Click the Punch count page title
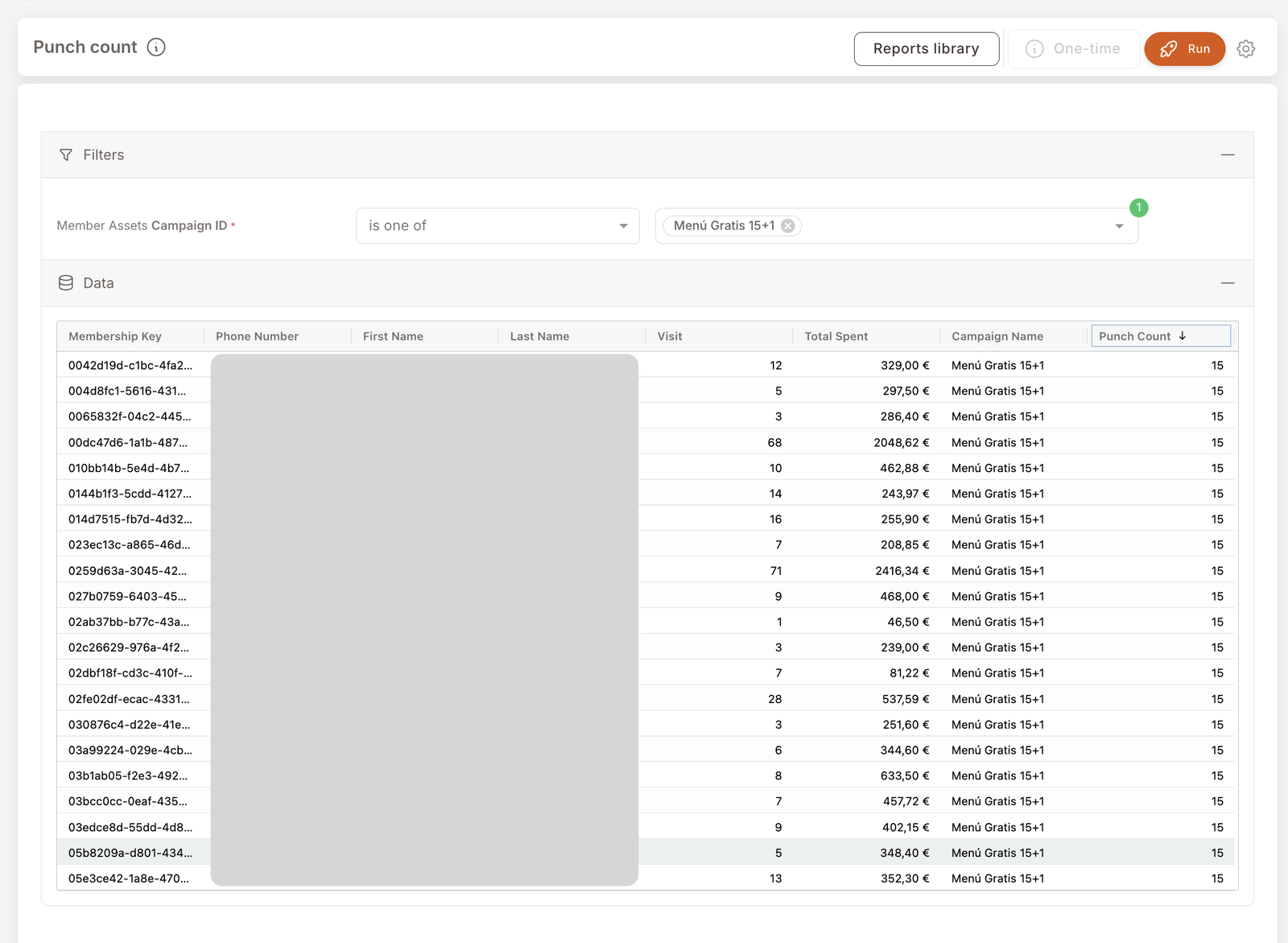The image size is (1288, 943). click(x=85, y=48)
